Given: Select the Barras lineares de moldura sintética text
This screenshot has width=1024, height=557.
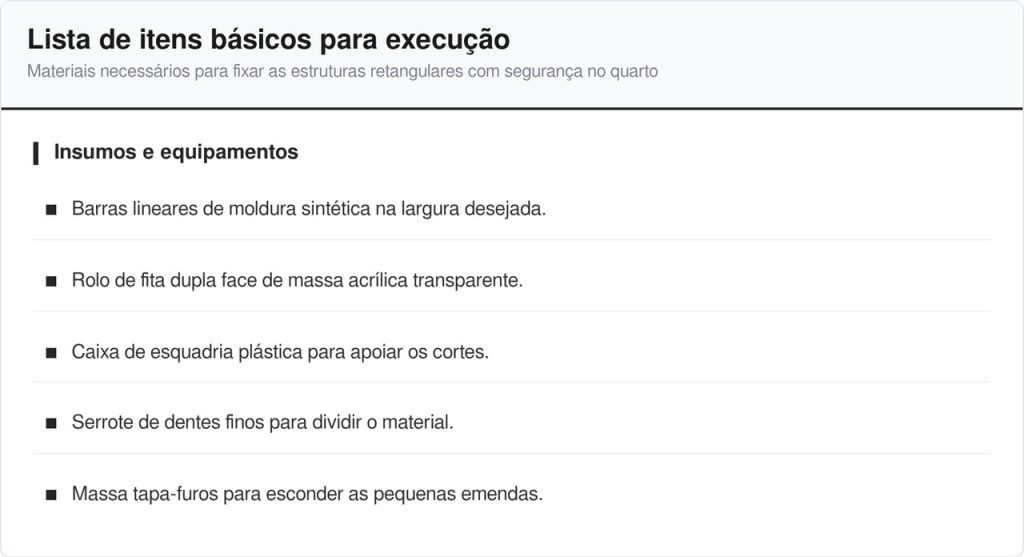Looking at the screenshot, I should 309,210.
